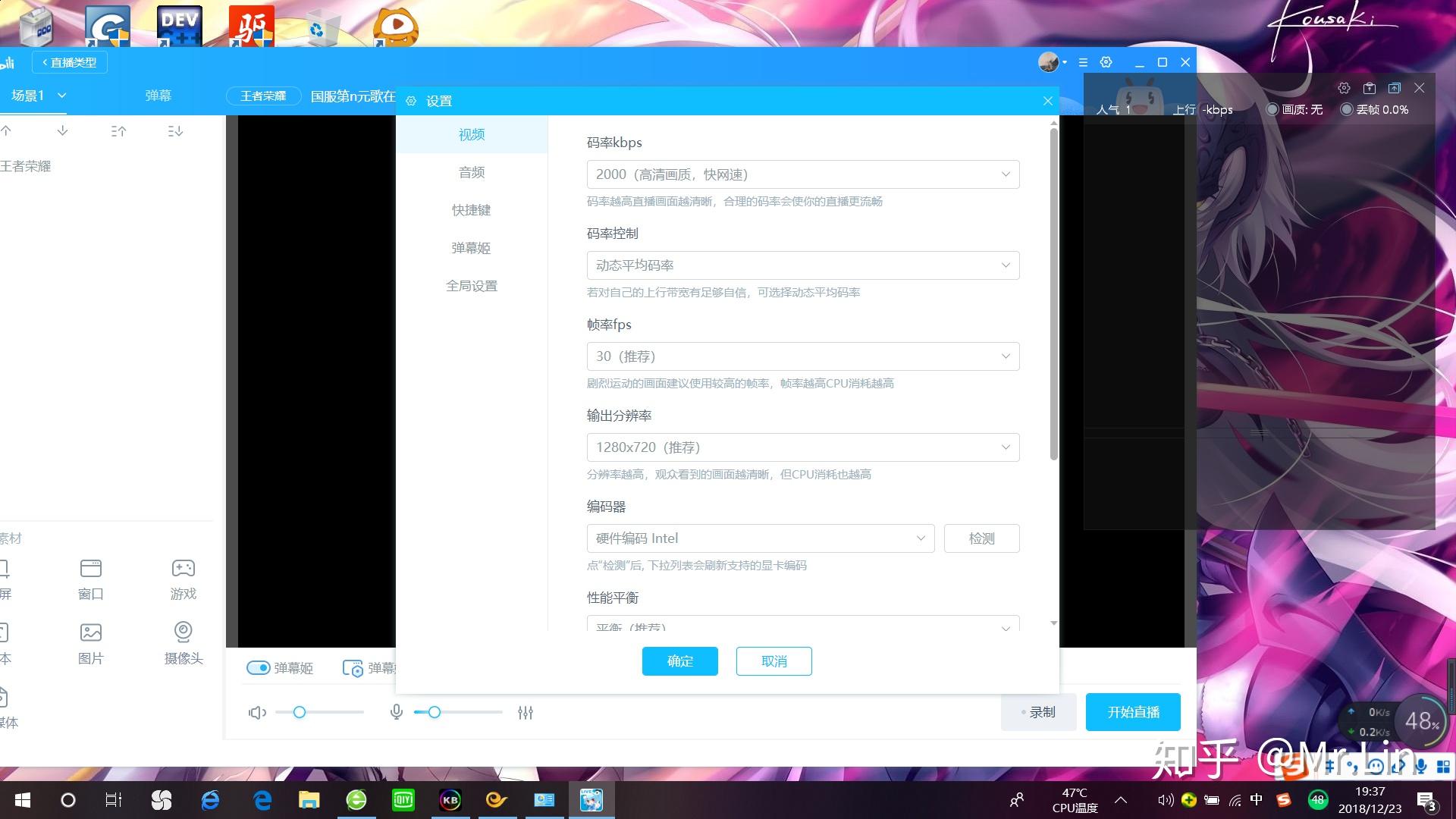Select the 全局设置 tab
Image resolution: width=1456 pixels, height=819 pixels.
471,286
